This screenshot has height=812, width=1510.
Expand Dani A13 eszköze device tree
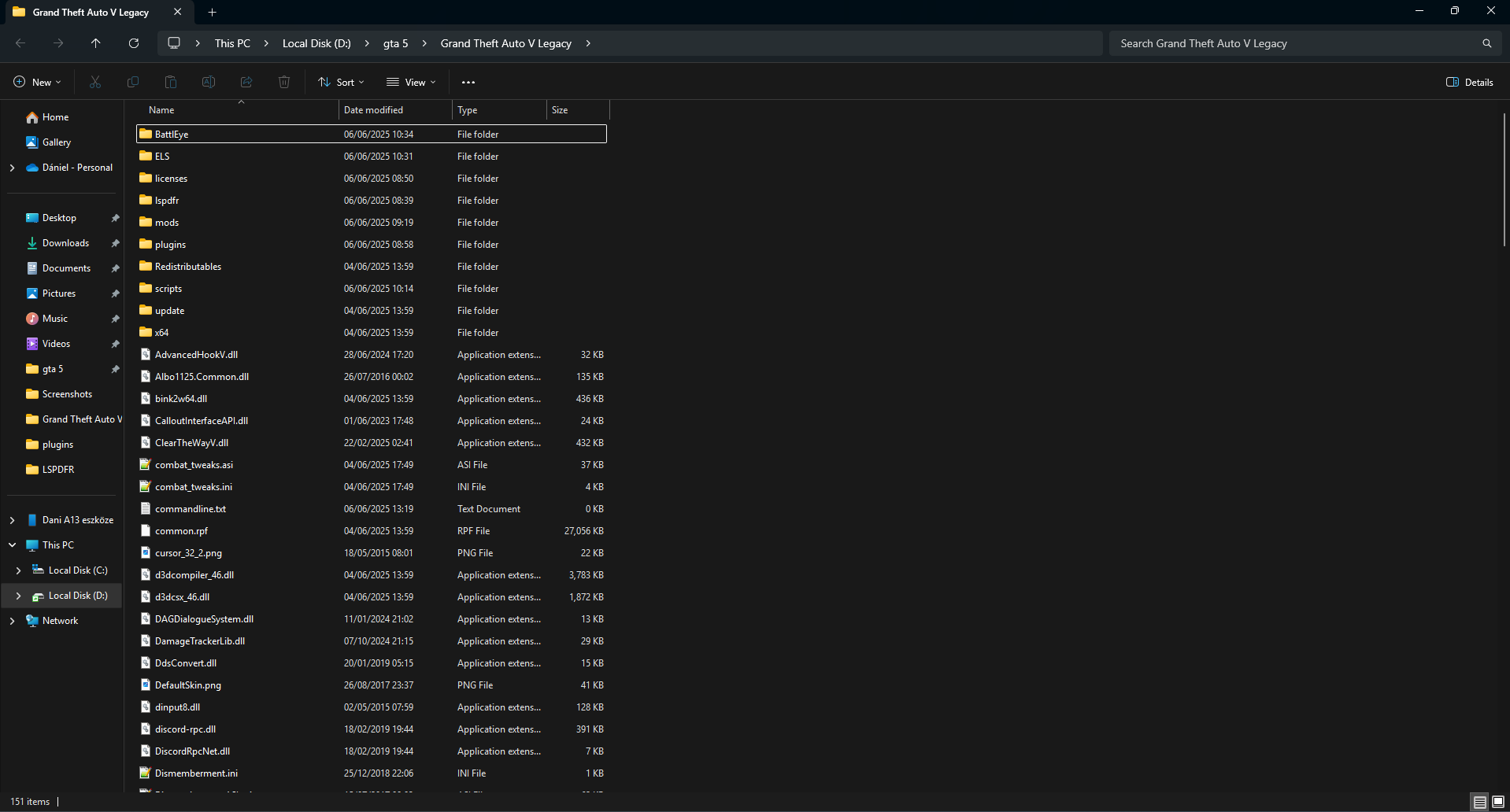pyautogui.click(x=12, y=520)
